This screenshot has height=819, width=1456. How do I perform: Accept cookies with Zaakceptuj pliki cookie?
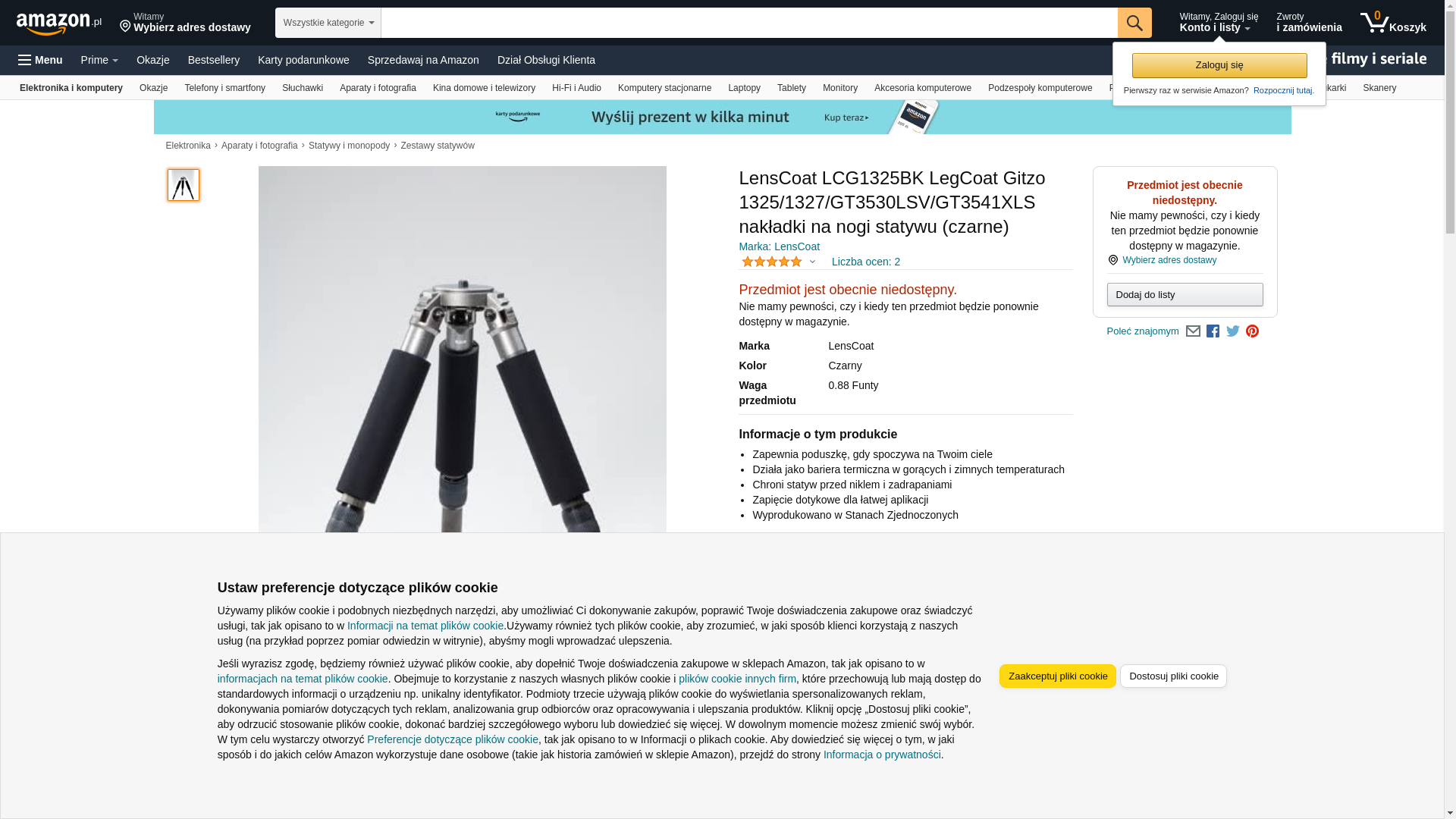coord(1058,676)
